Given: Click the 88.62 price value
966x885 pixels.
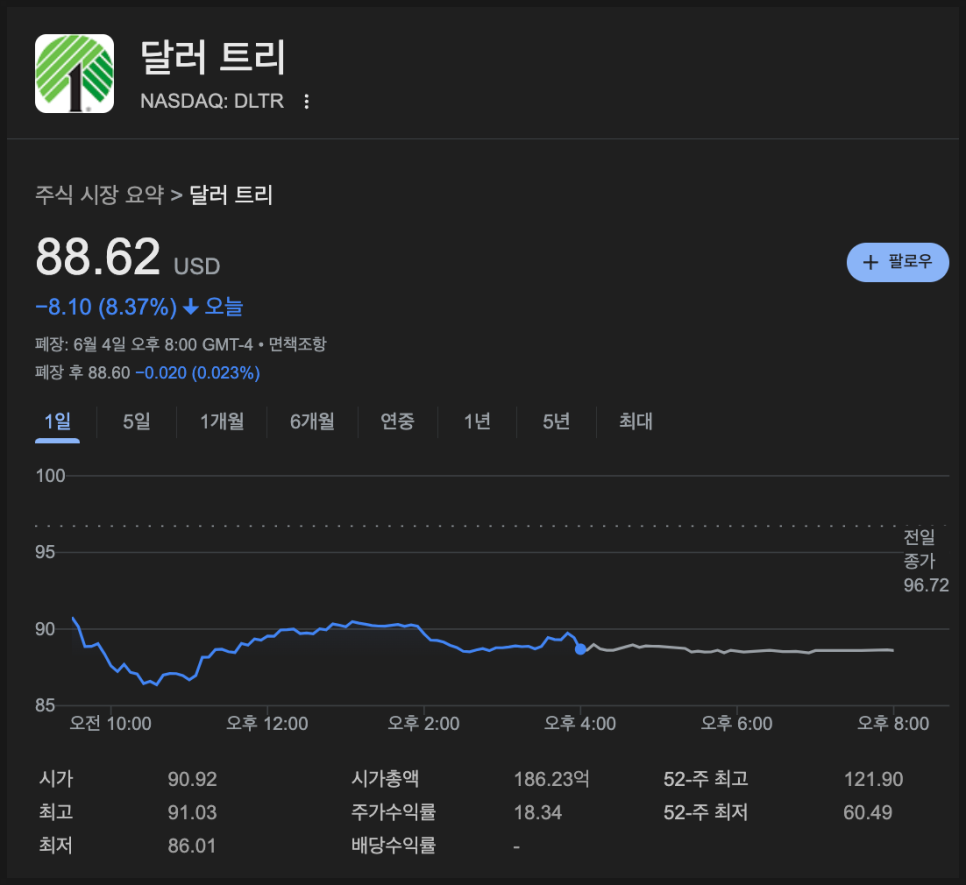Looking at the screenshot, I should click(x=98, y=257).
